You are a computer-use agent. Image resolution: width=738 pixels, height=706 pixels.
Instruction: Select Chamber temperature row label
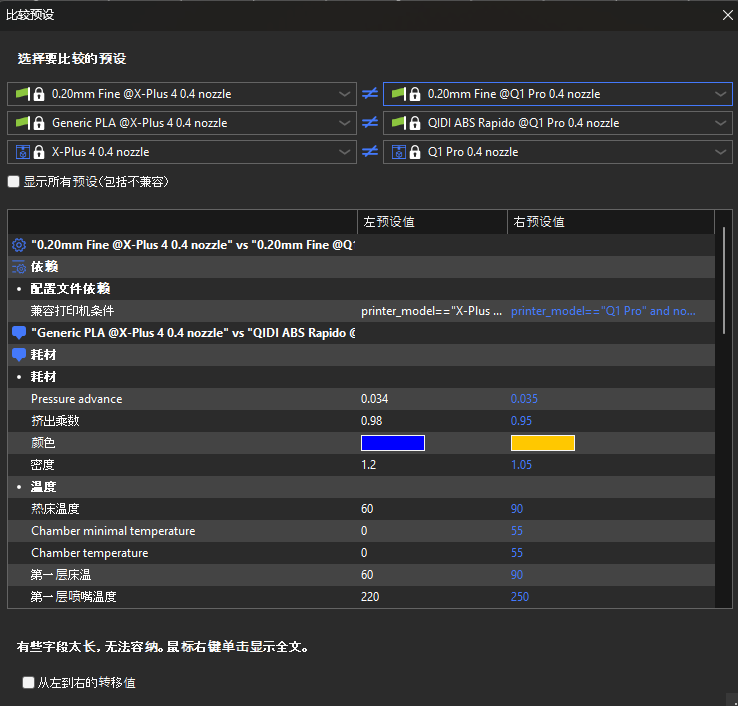coord(89,553)
